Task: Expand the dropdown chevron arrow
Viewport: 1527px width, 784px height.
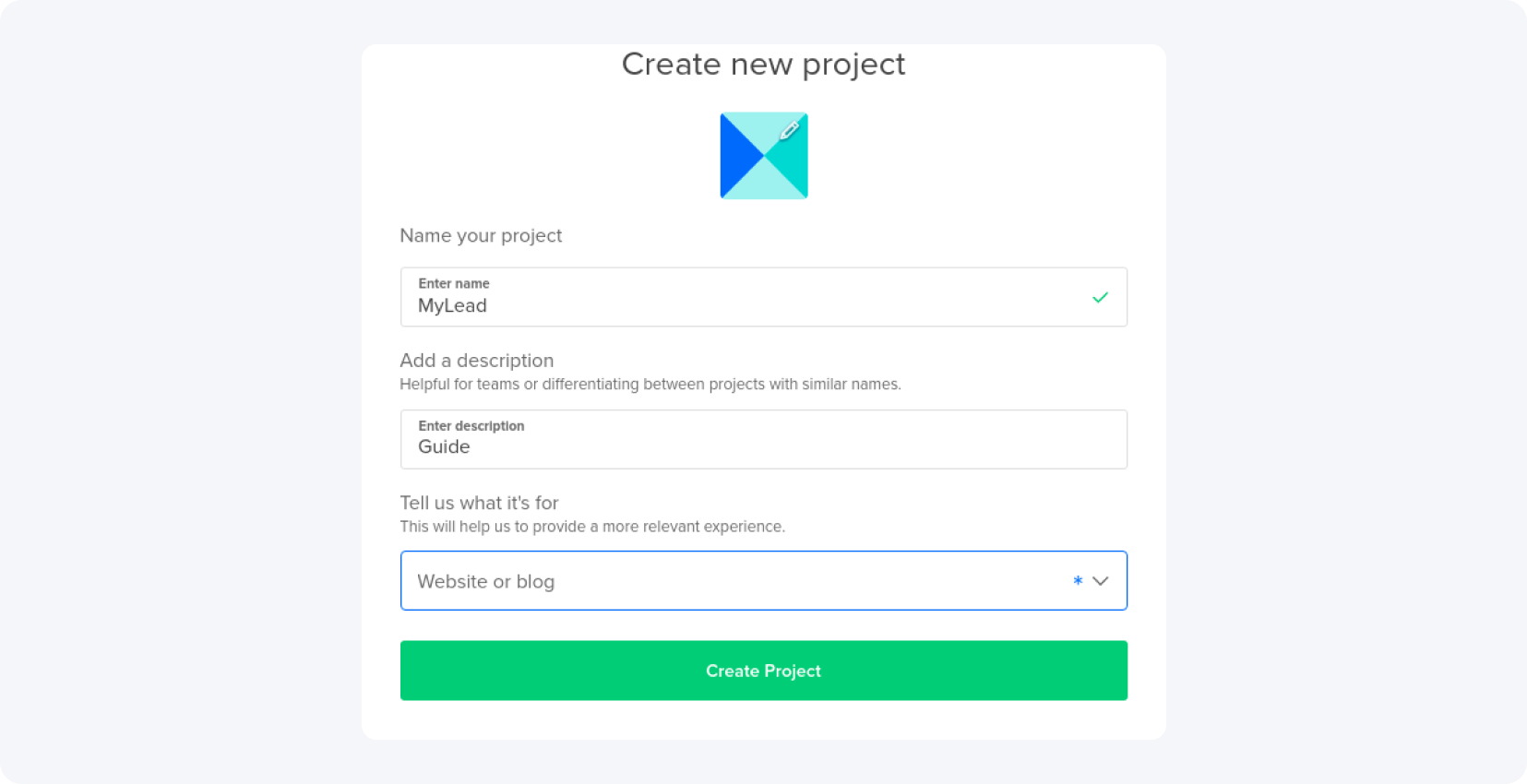Action: [1101, 581]
